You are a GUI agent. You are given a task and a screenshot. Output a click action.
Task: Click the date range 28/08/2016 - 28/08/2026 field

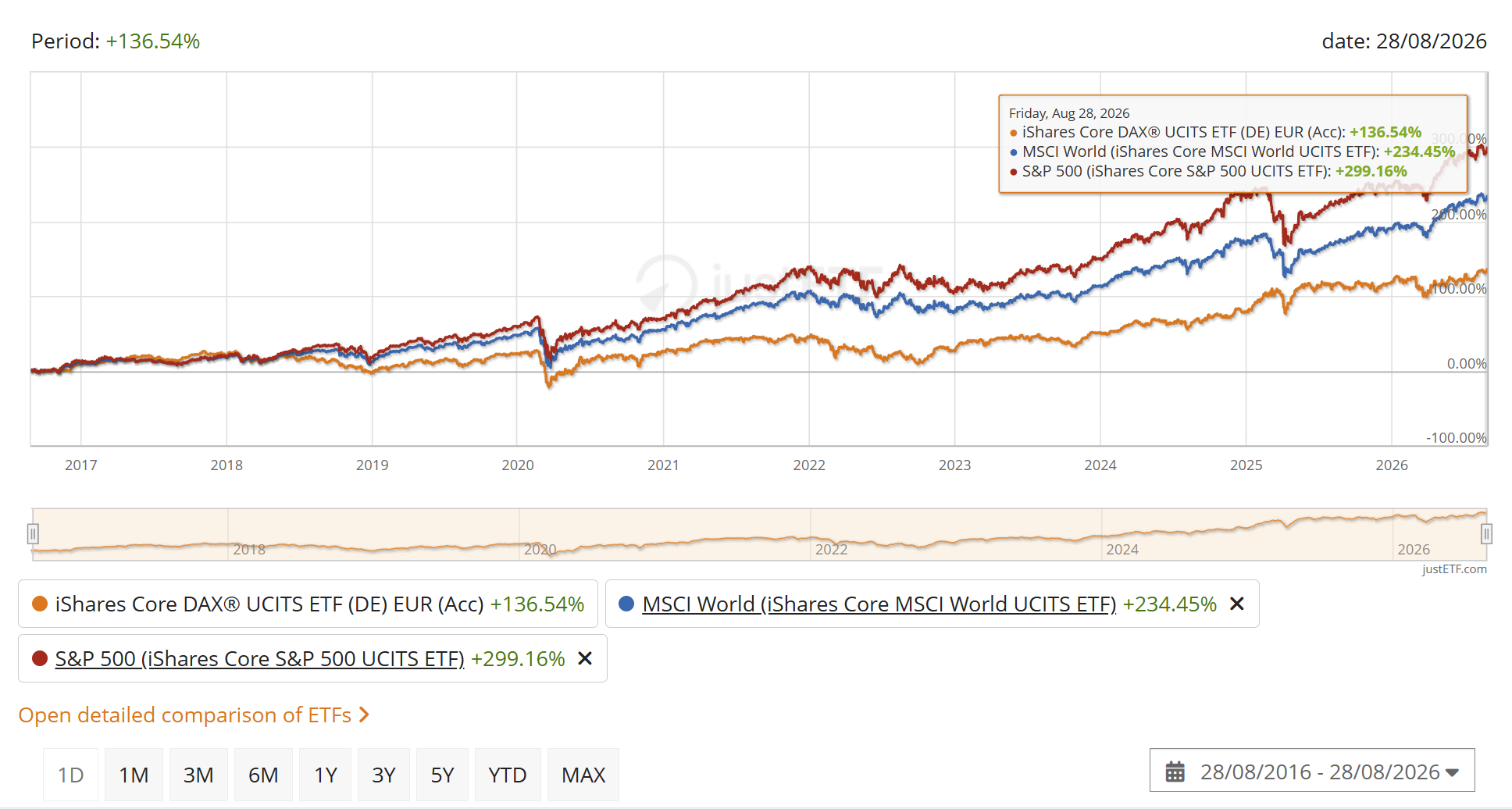pos(1312,772)
